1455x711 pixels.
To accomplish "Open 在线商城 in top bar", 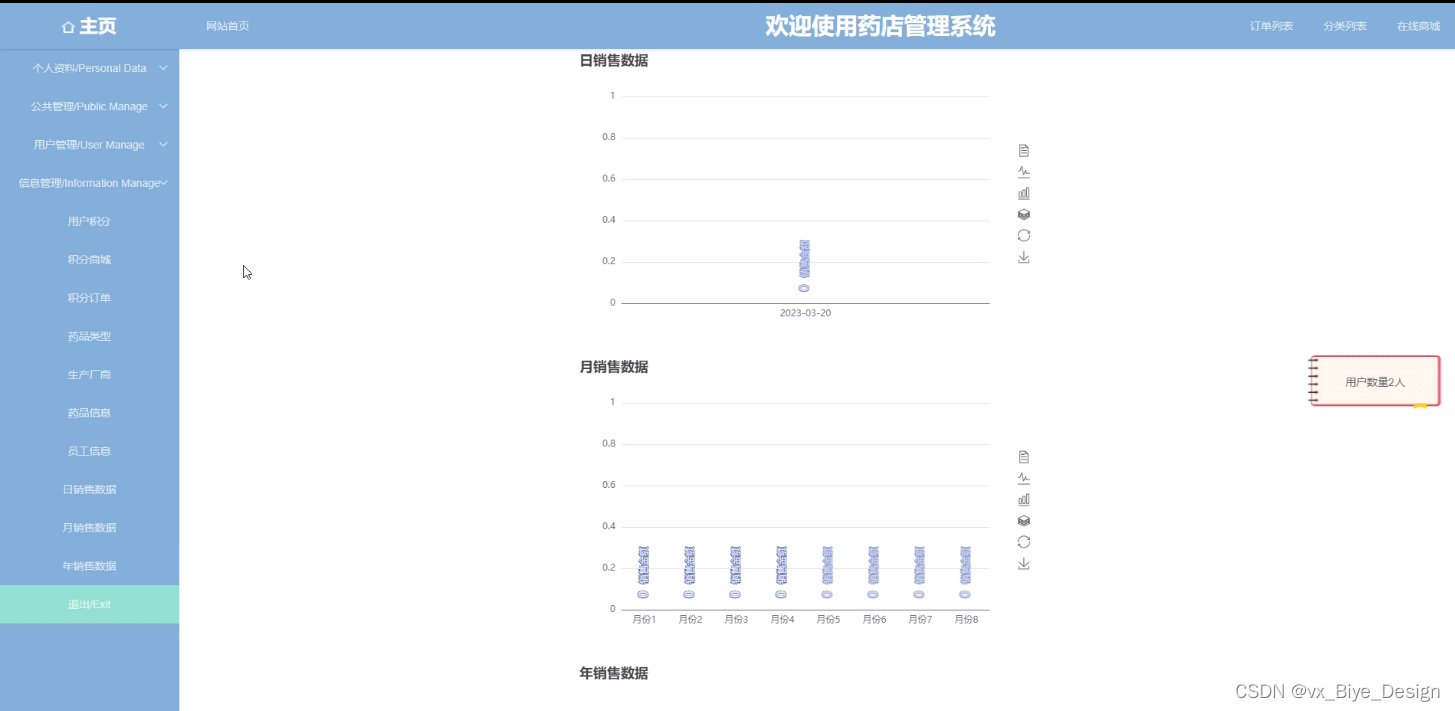I will coord(1418,26).
